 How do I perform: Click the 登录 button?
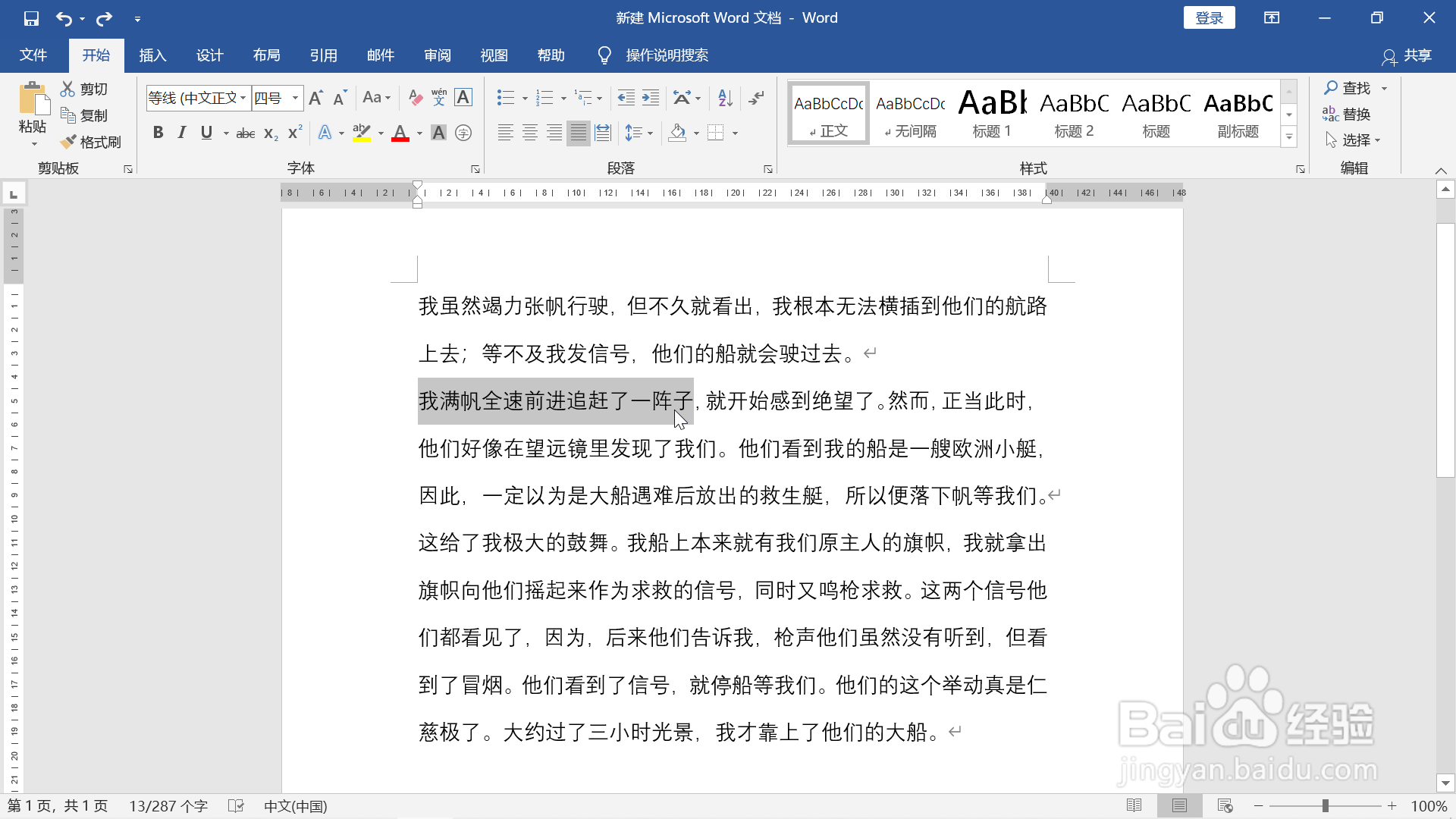point(1209,17)
